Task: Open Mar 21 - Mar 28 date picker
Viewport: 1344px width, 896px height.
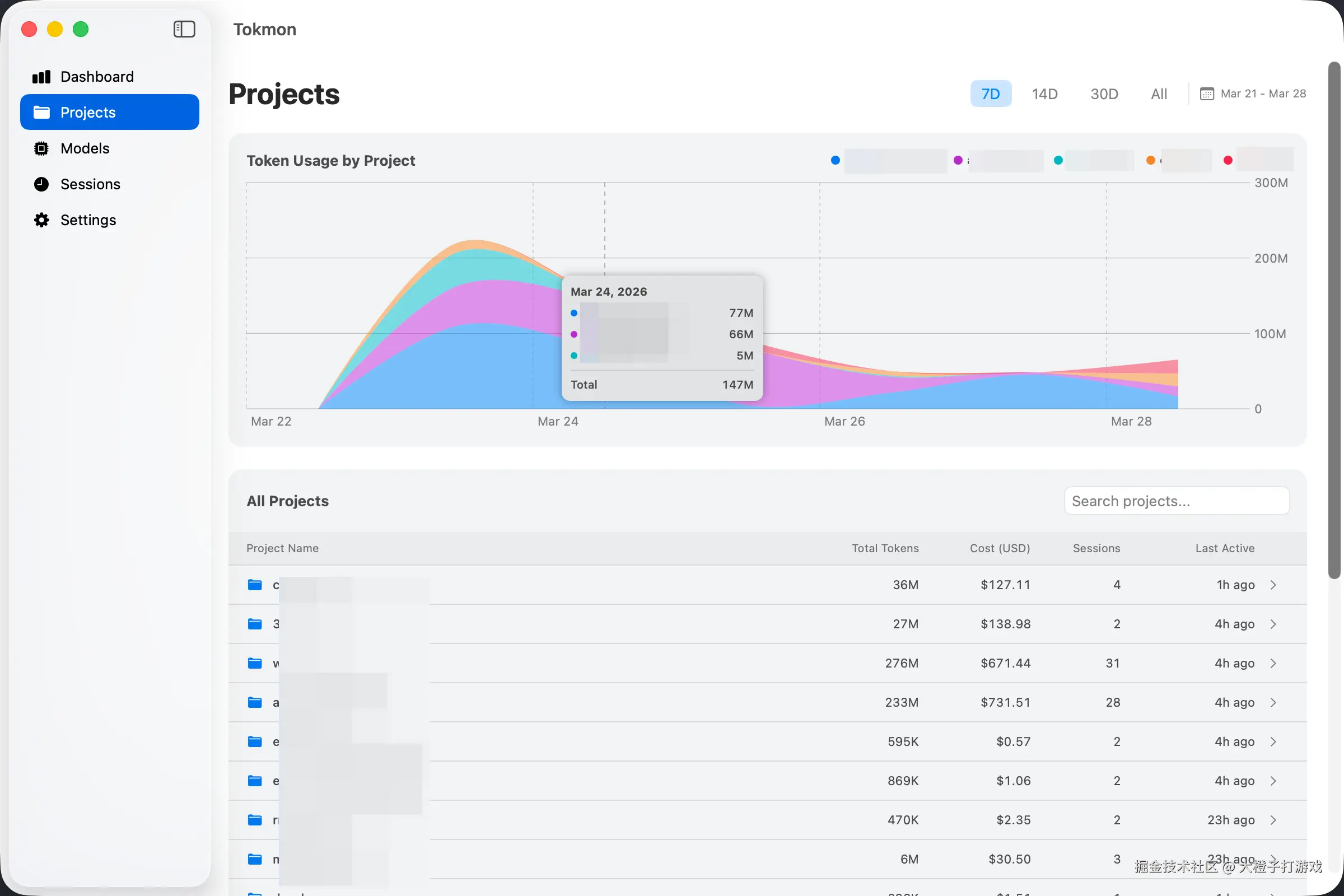Action: [x=1263, y=94]
